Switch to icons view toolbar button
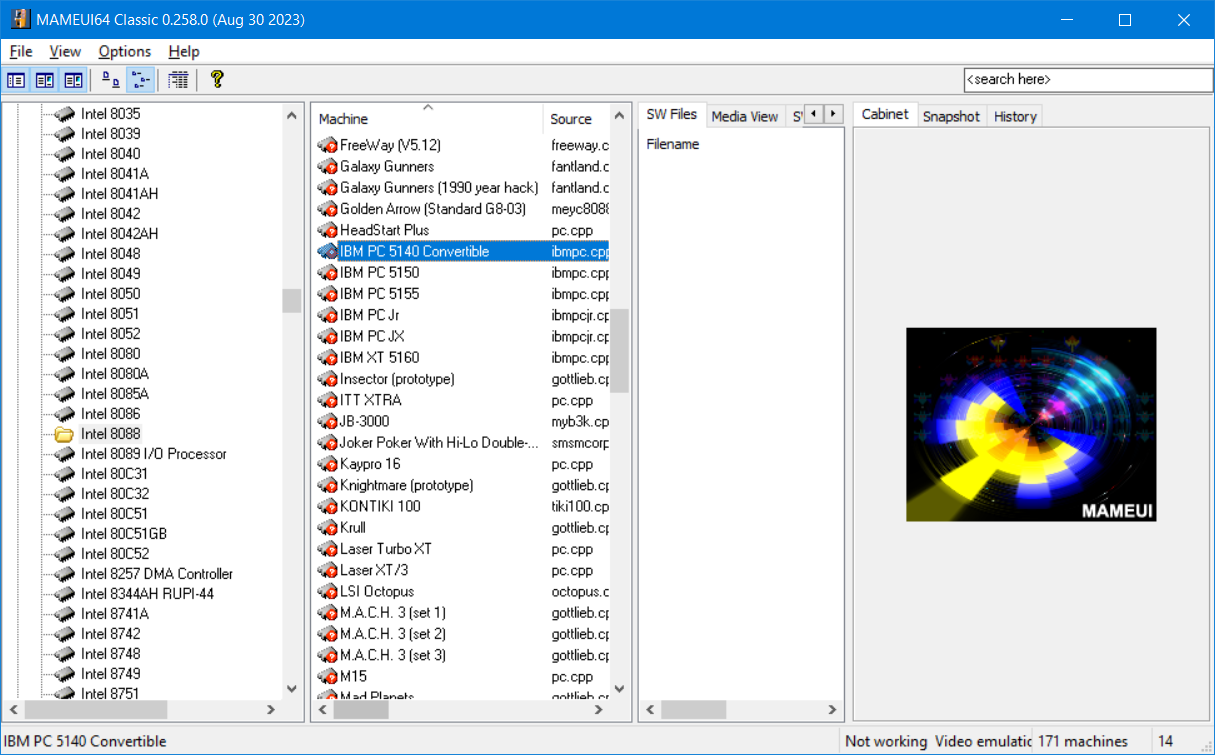The width and height of the screenshot is (1215, 755). tap(111, 80)
